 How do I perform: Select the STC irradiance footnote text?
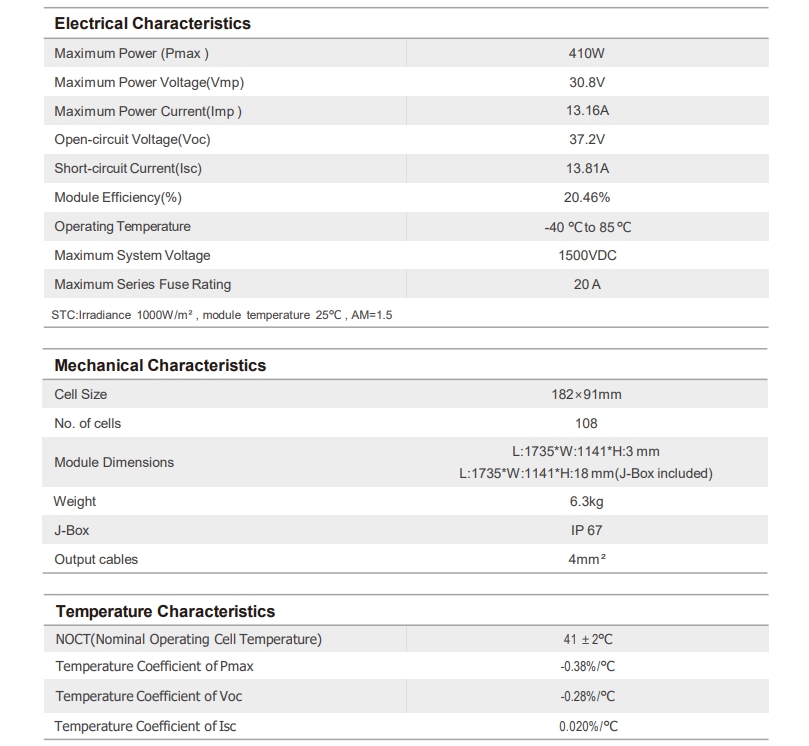(221, 315)
